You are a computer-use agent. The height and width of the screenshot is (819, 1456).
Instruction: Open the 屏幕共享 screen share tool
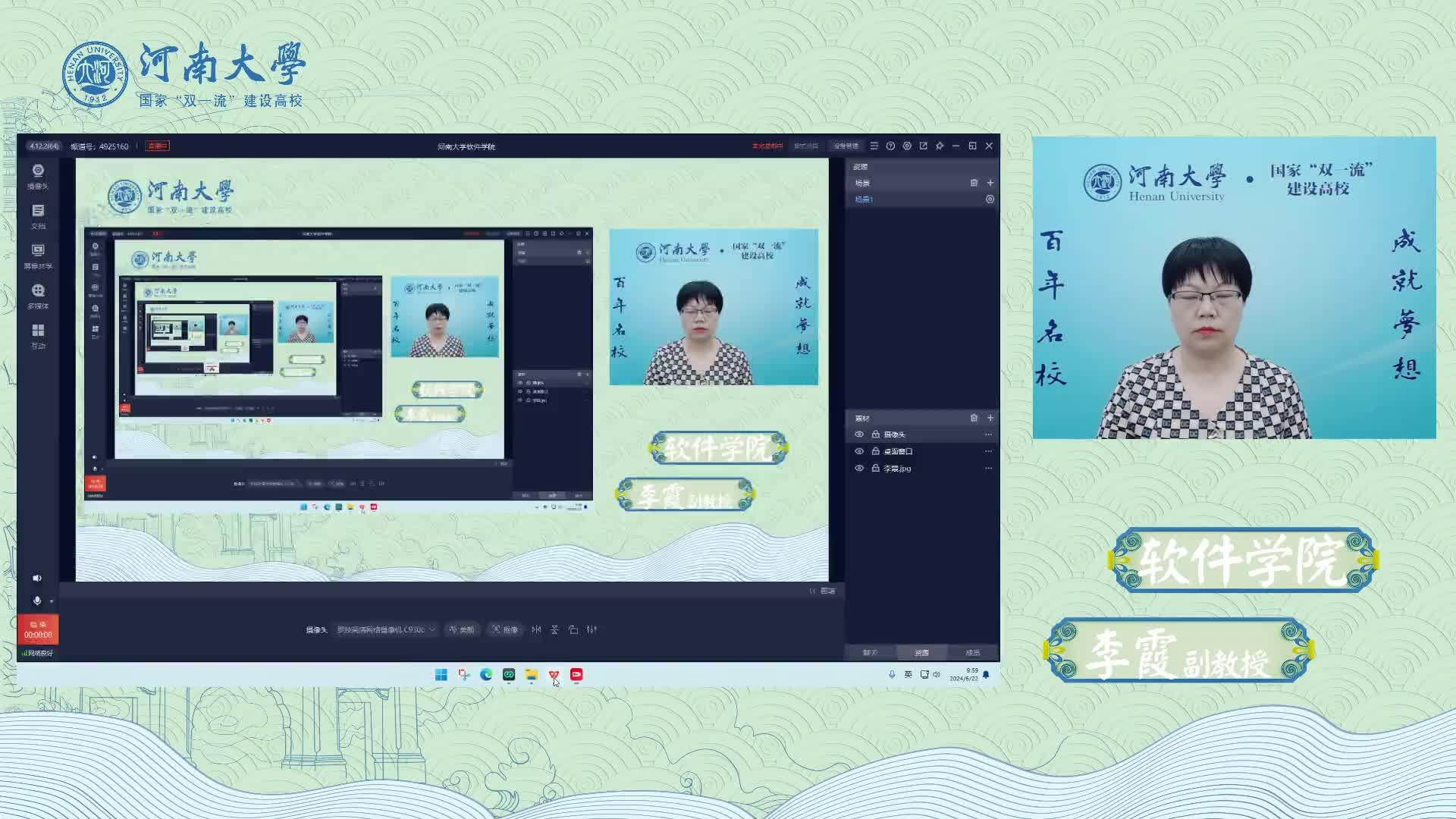click(x=38, y=256)
